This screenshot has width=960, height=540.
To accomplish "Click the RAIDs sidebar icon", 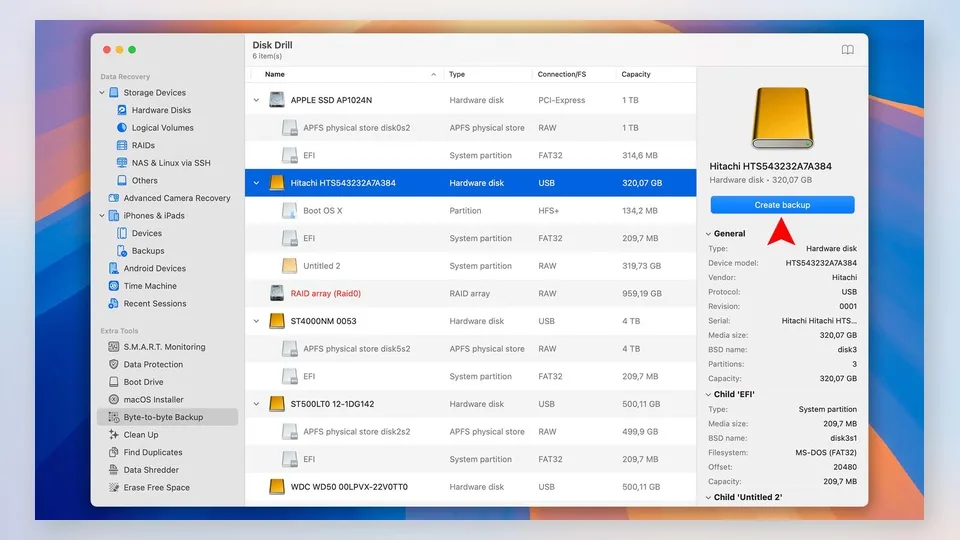I will [x=122, y=145].
